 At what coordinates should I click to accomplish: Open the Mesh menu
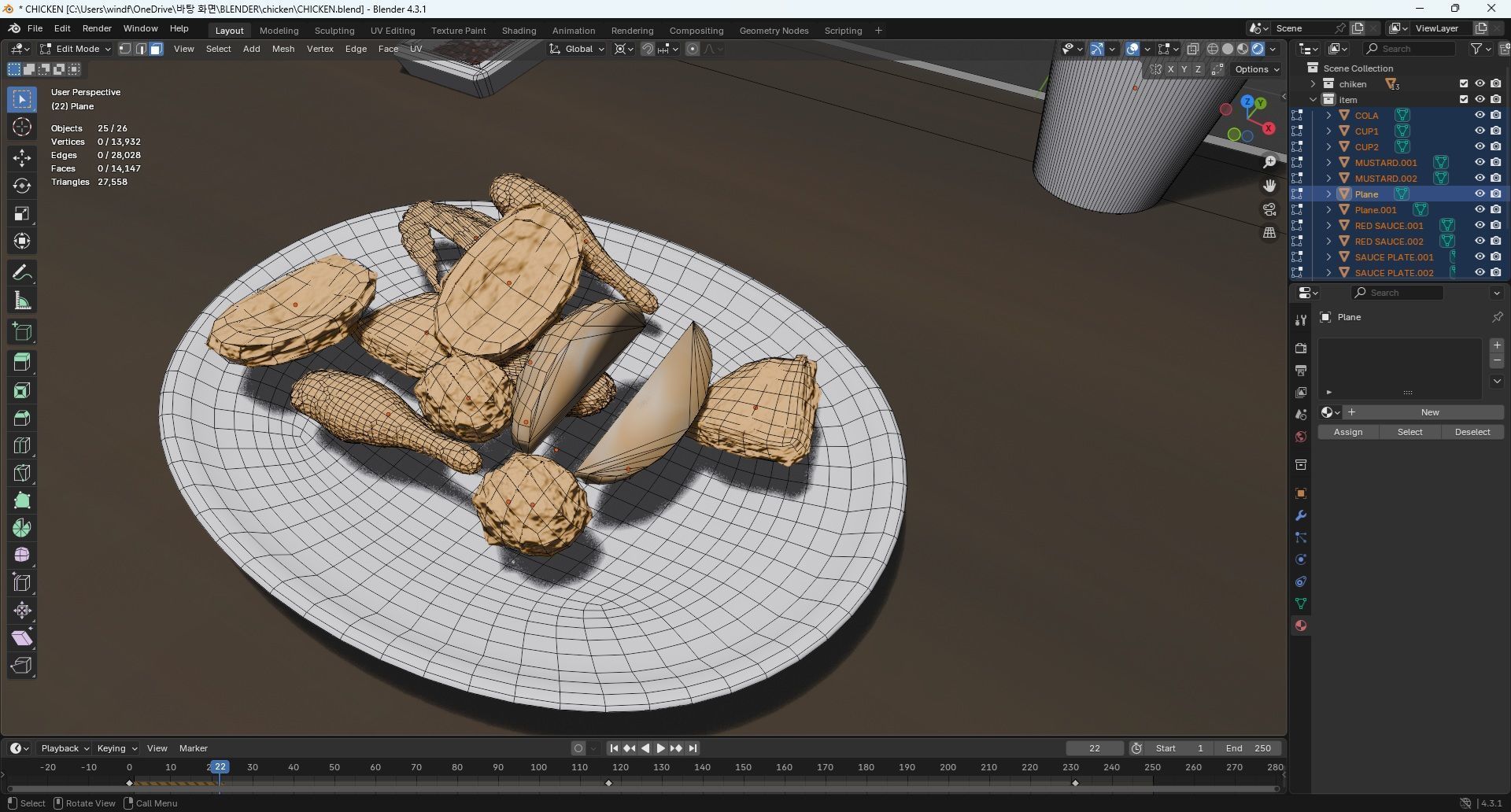tap(283, 49)
